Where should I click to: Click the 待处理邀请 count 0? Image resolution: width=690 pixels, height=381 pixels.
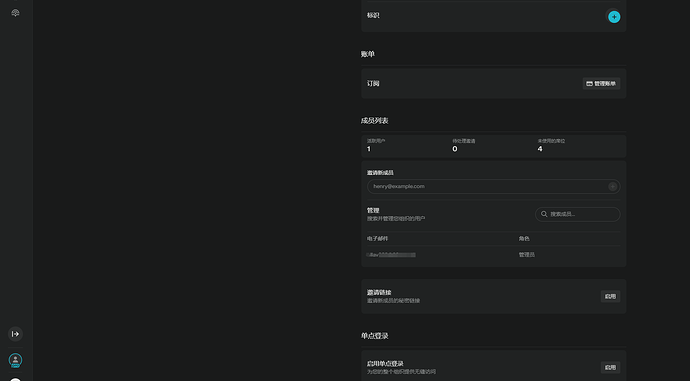click(x=455, y=149)
